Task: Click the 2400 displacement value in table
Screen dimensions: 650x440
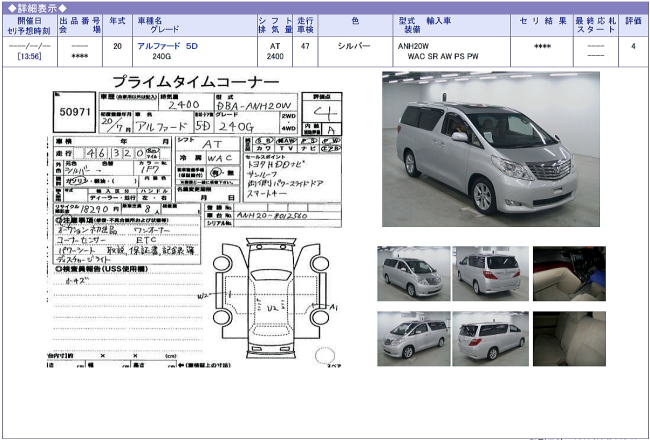Action: (275, 56)
